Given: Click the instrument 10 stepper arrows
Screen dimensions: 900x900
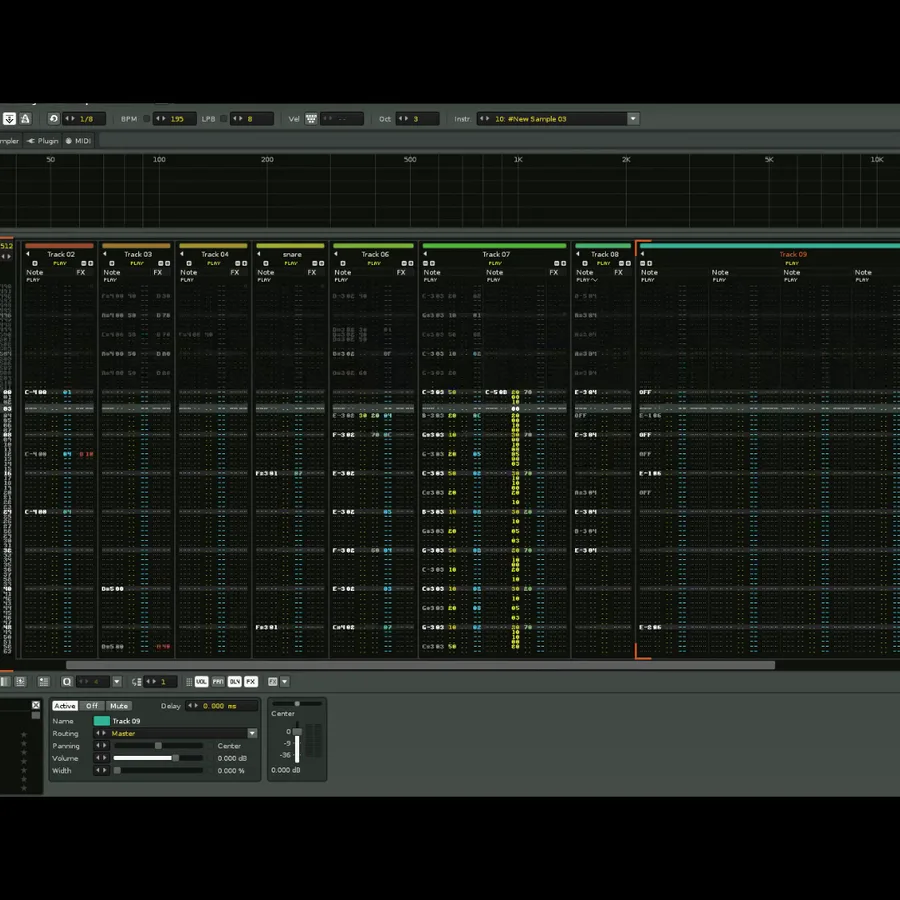Looking at the screenshot, I should click(x=484, y=119).
